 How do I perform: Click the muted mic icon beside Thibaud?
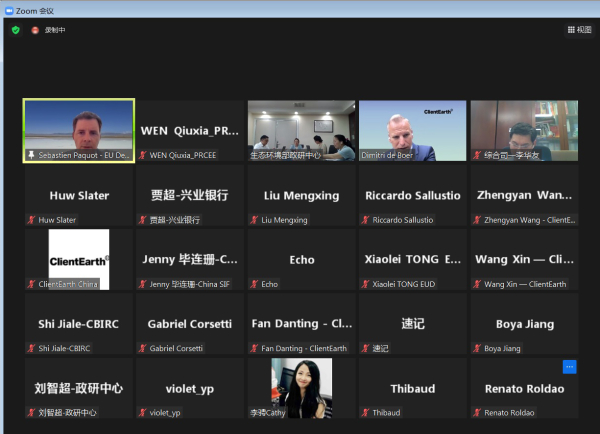pos(366,413)
